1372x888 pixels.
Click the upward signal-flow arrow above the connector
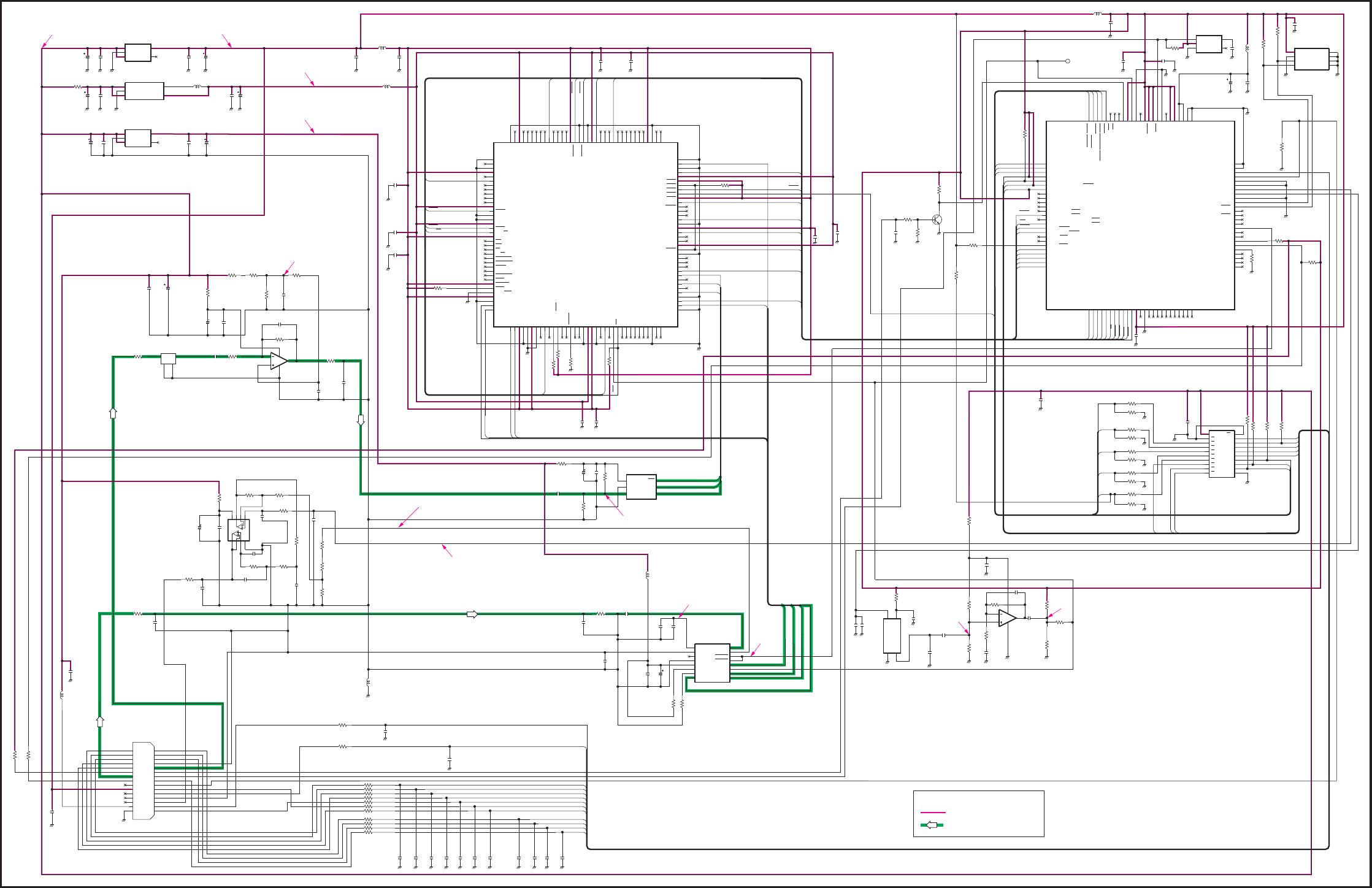[100, 721]
